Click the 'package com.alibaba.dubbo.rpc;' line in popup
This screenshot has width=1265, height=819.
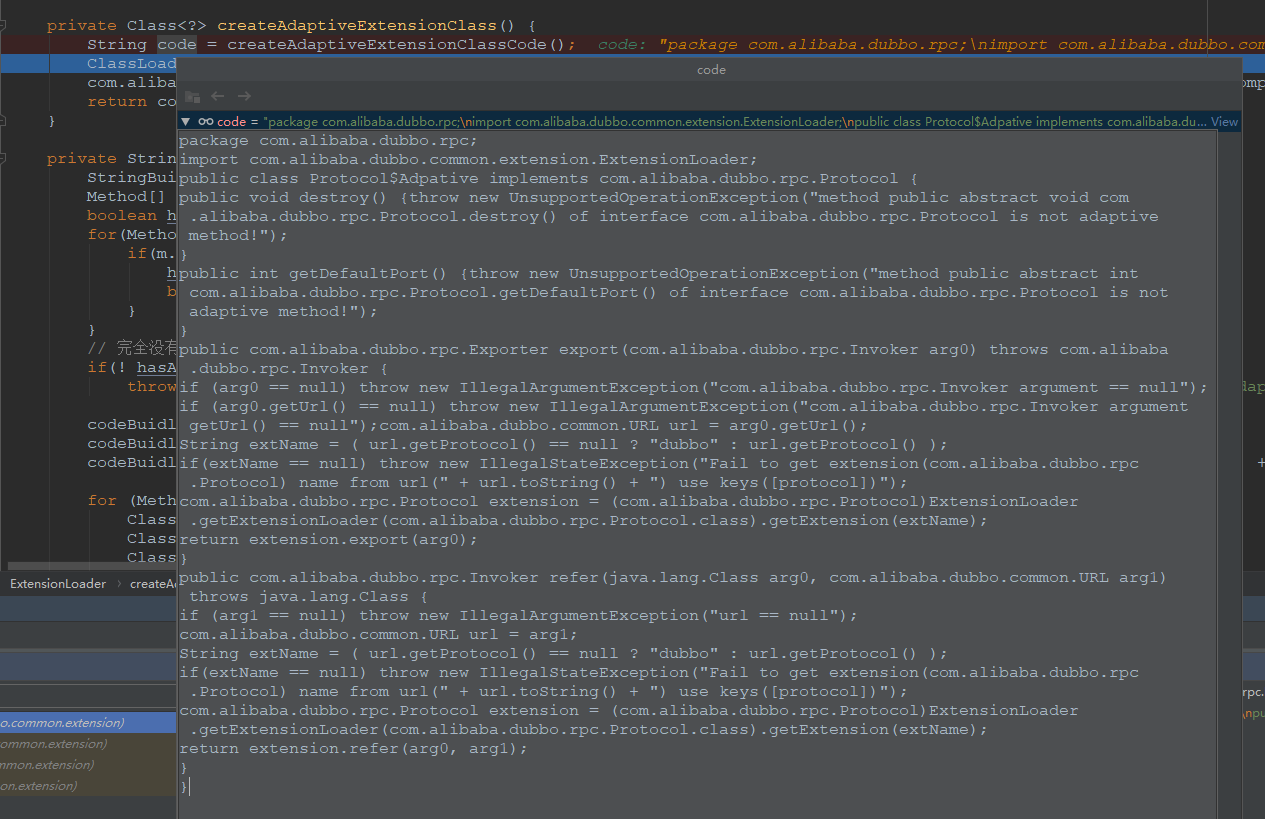tap(328, 141)
